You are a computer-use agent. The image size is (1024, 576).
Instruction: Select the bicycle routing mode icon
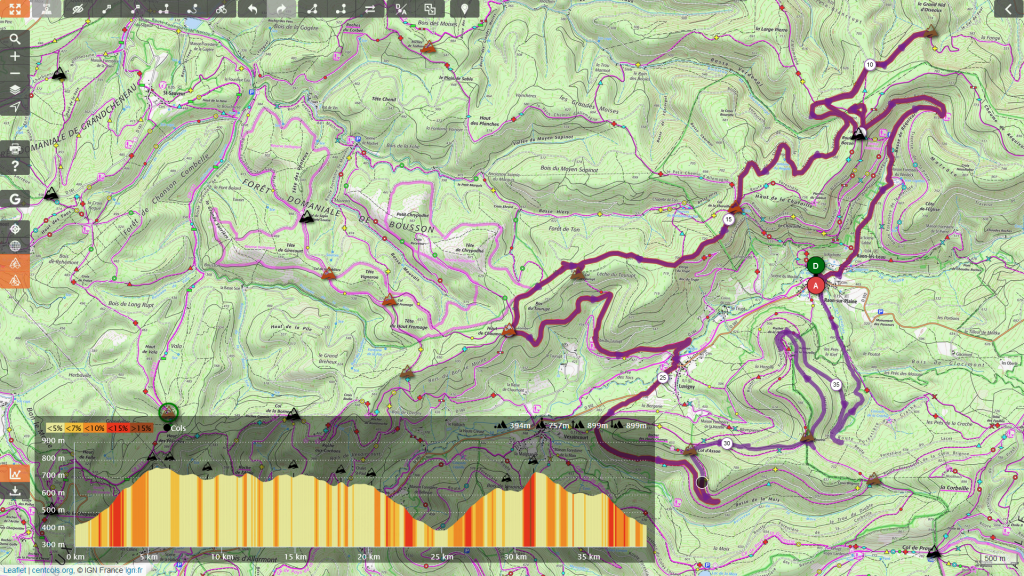click(221, 9)
